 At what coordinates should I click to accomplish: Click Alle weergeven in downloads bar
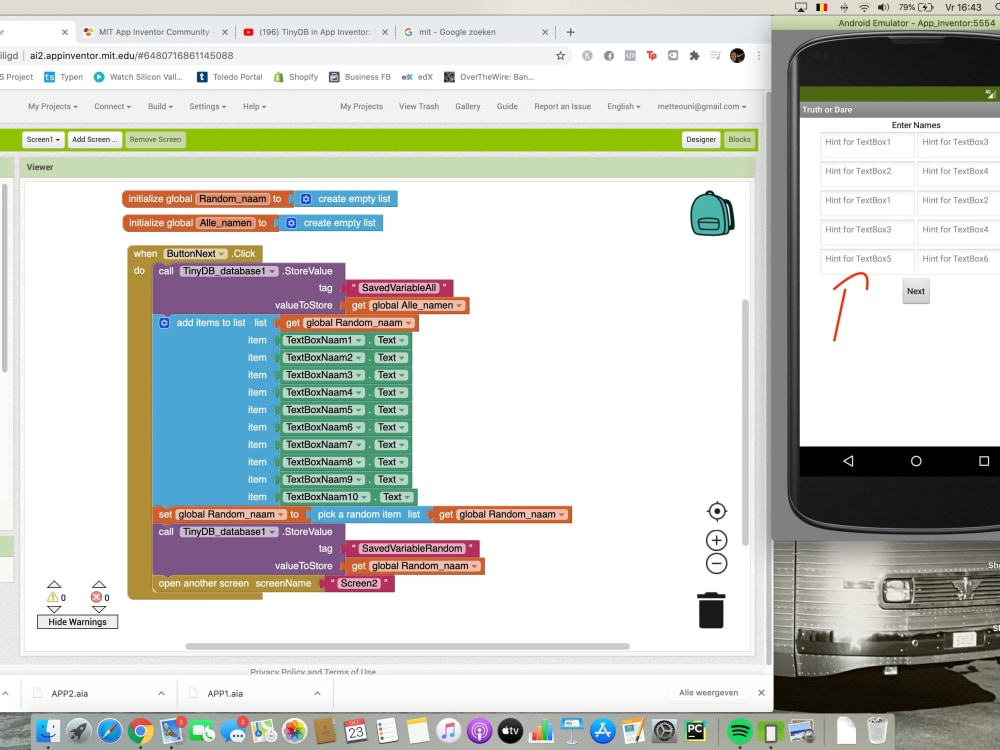(x=709, y=693)
